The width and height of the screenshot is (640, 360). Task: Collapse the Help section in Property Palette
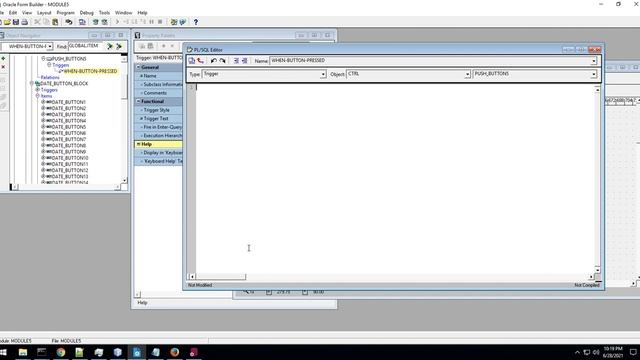pos(138,144)
